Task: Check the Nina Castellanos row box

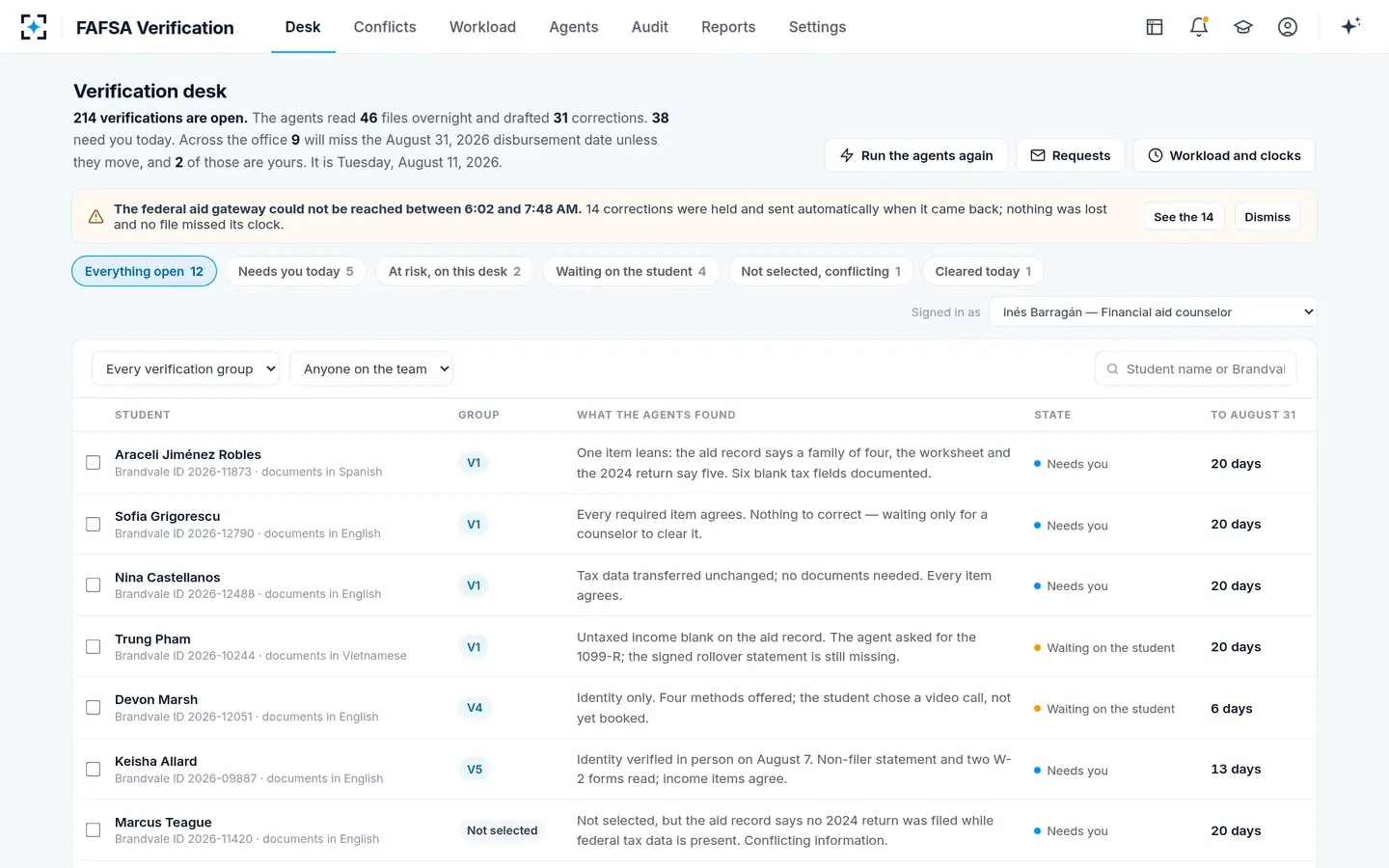Action: [94, 585]
